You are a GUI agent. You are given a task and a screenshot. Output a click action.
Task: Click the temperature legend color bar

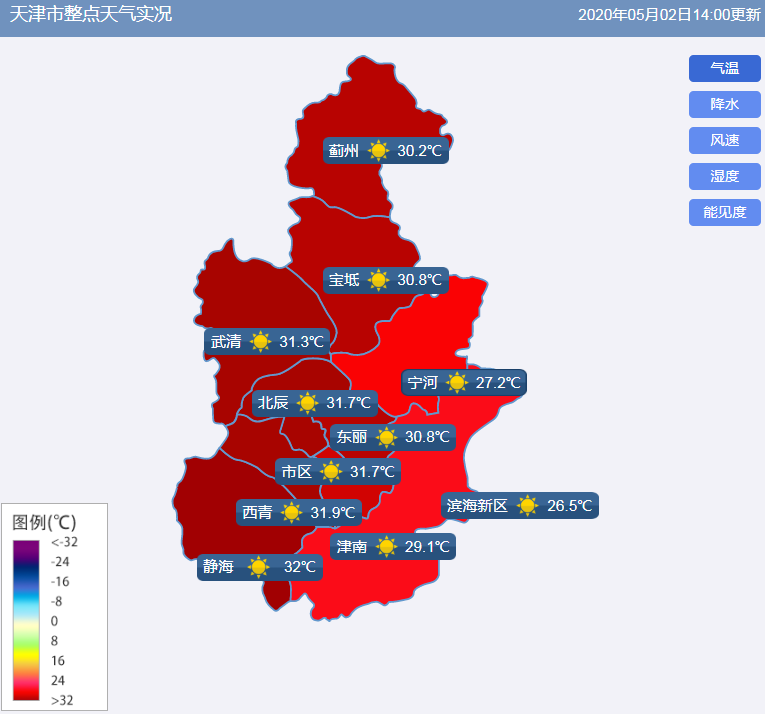coord(26,620)
